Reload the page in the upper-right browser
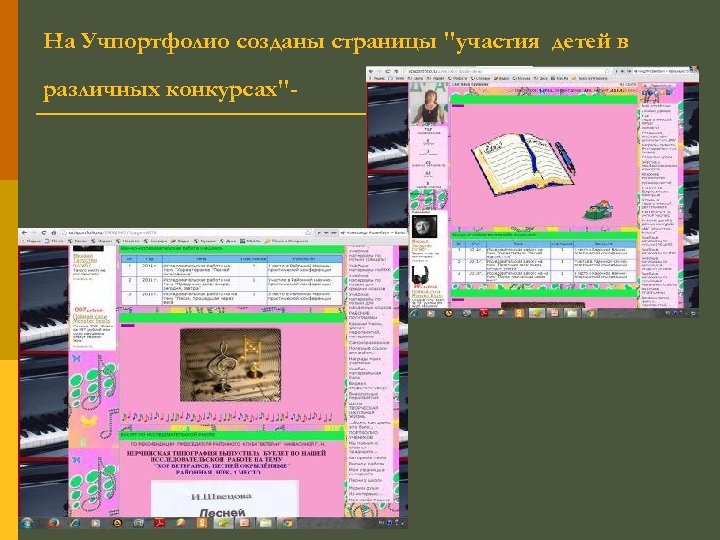The width and height of the screenshot is (720, 540). (x=388, y=71)
